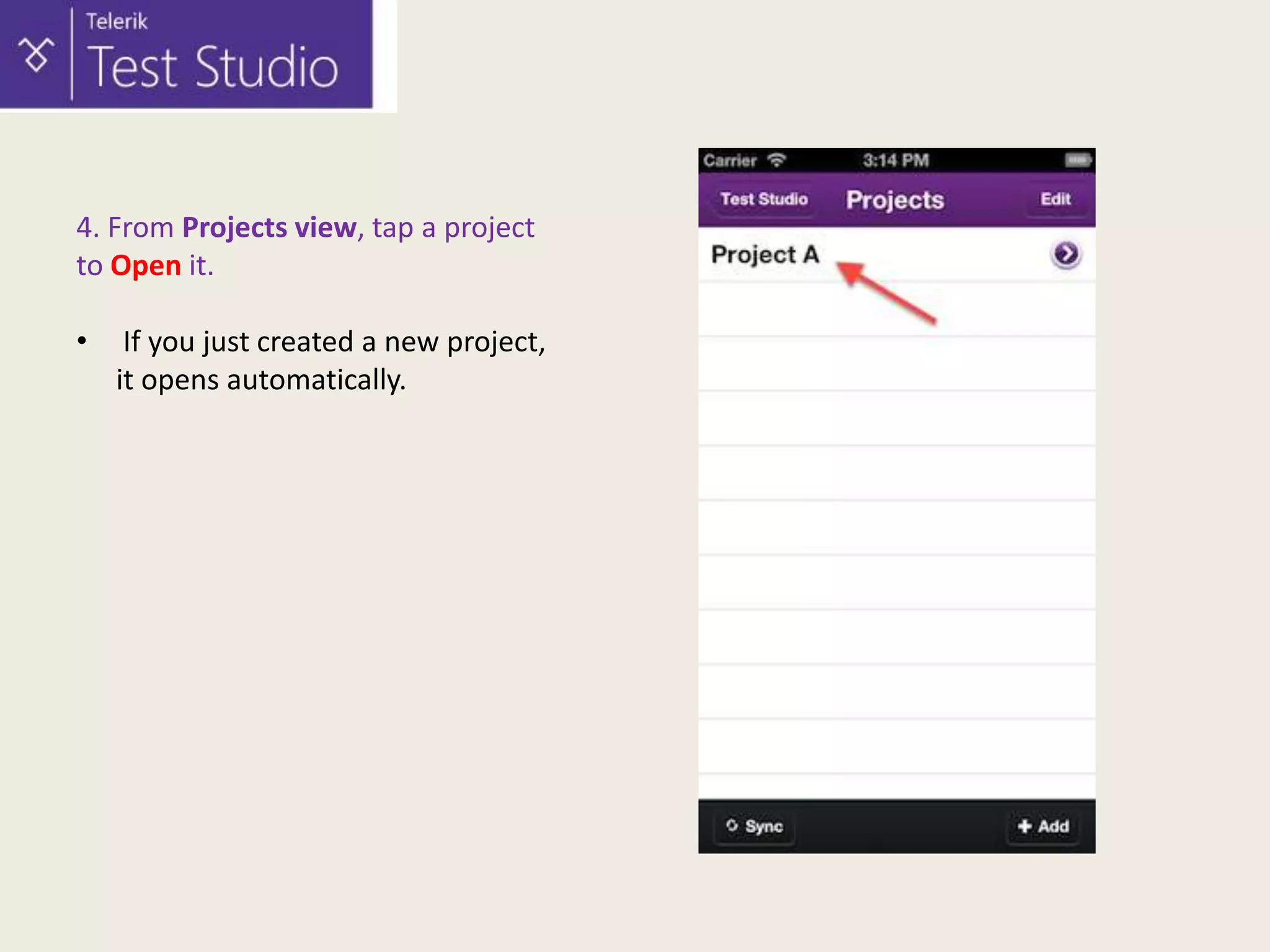Viewport: 1270px width, 952px height.
Task: Tap the Sync button in the bottom toolbar
Action: click(755, 826)
